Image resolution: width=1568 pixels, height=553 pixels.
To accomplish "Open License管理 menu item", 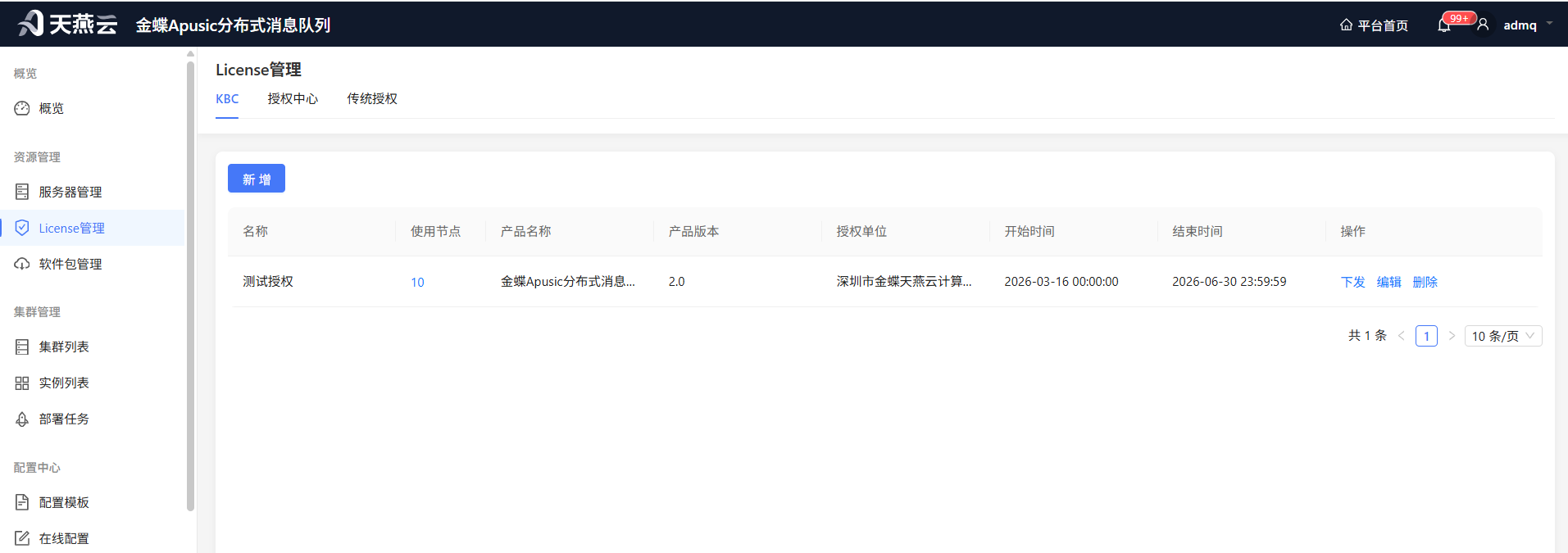I will [93, 228].
